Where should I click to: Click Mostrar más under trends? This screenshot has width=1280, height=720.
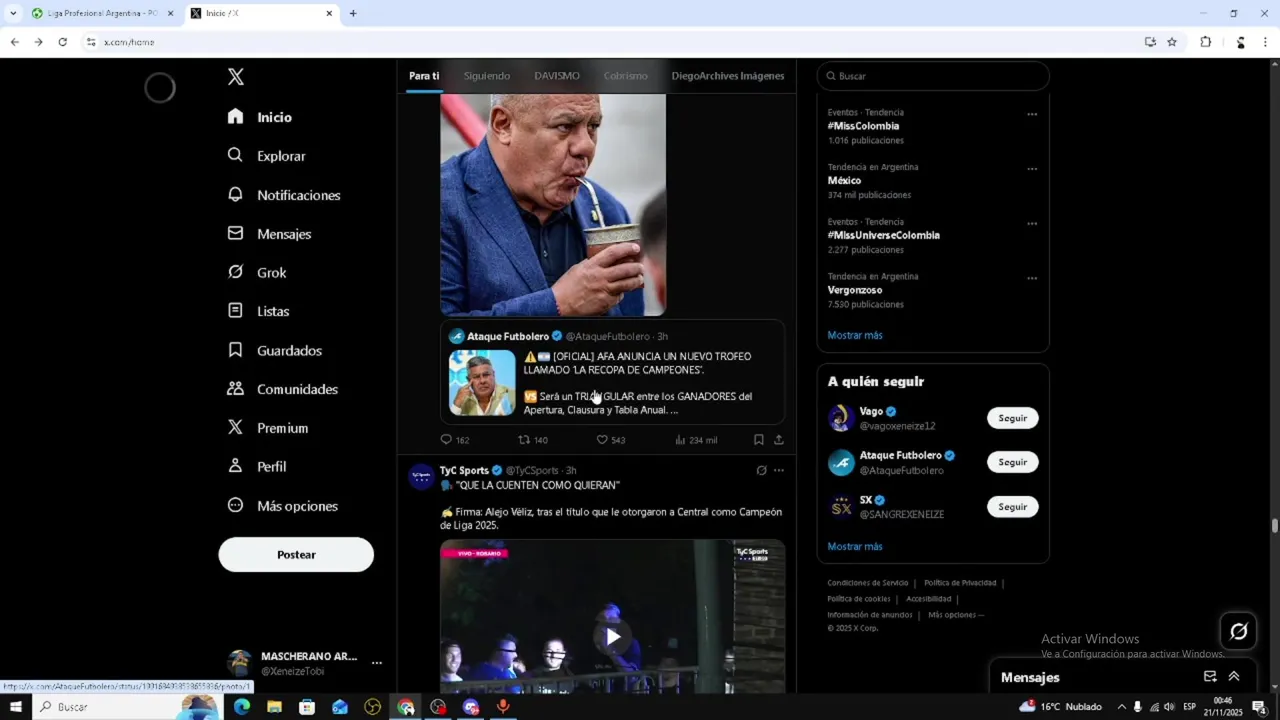point(855,335)
